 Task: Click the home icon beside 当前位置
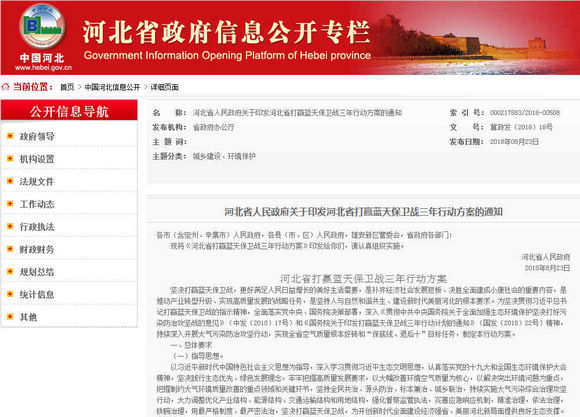pyautogui.click(x=5, y=87)
